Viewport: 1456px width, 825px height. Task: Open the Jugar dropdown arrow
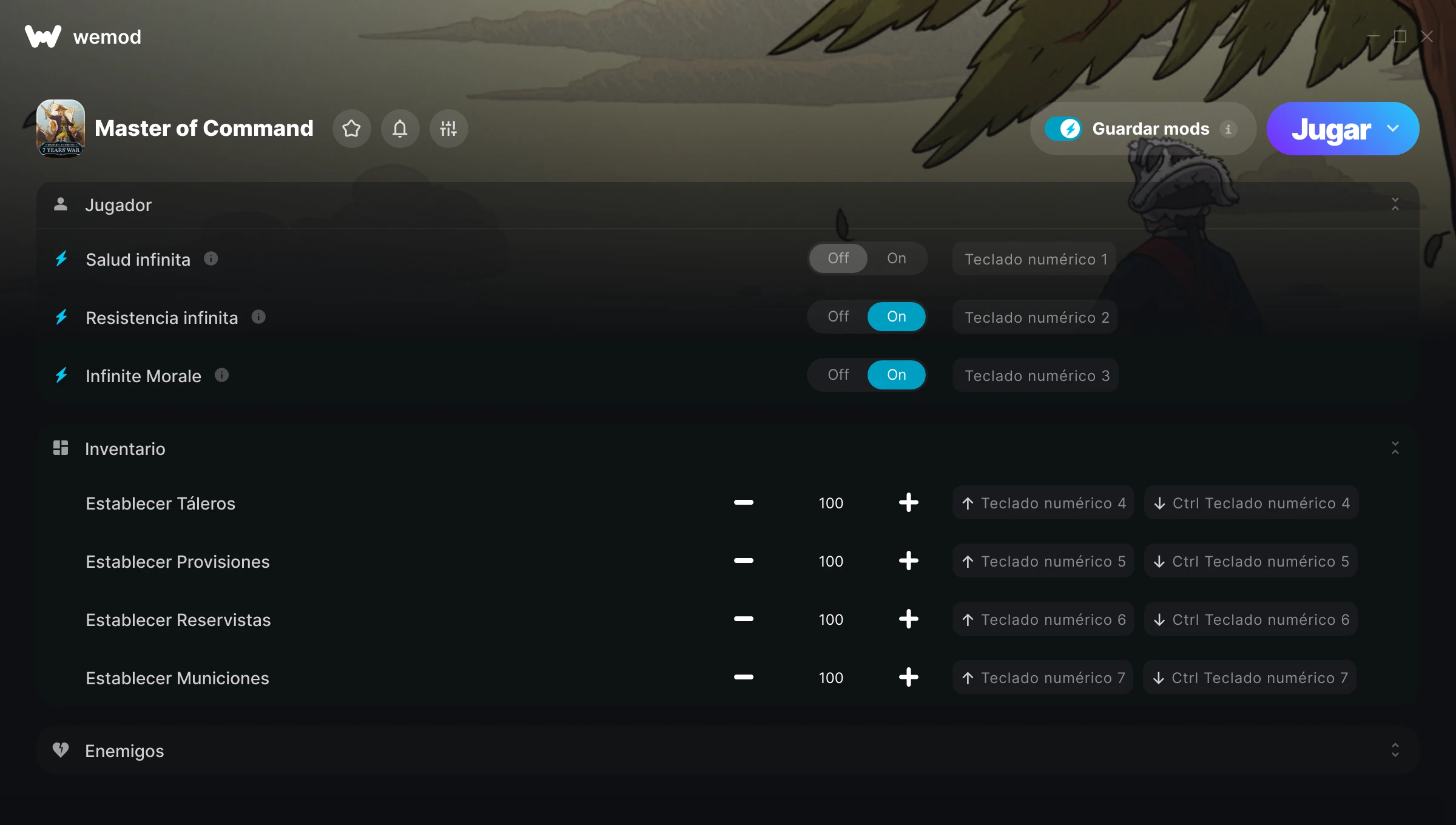click(1393, 129)
